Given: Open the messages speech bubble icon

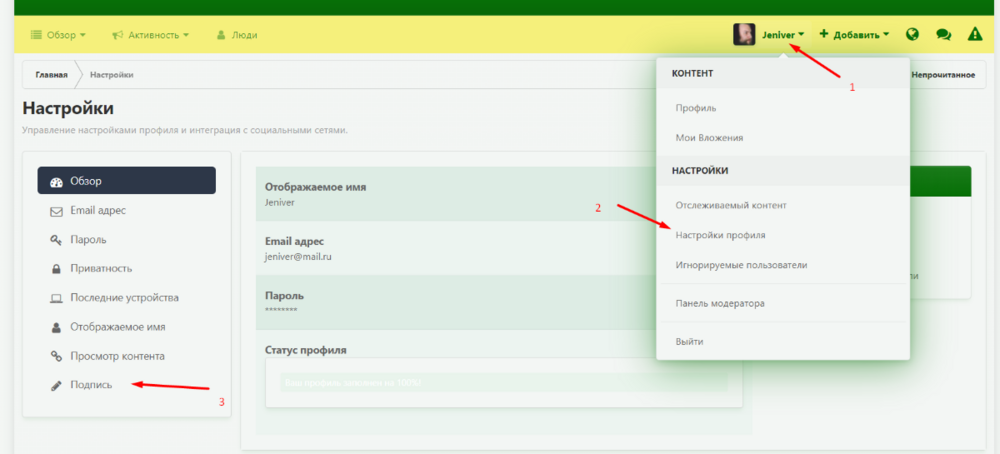Looking at the screenshot, I should (943, 34).
